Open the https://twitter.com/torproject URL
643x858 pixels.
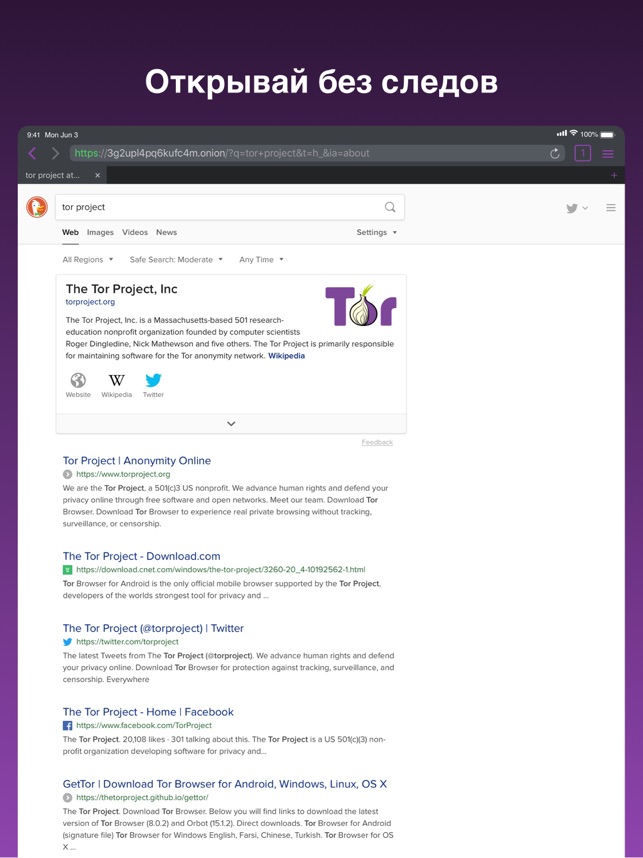pos(128,642)
